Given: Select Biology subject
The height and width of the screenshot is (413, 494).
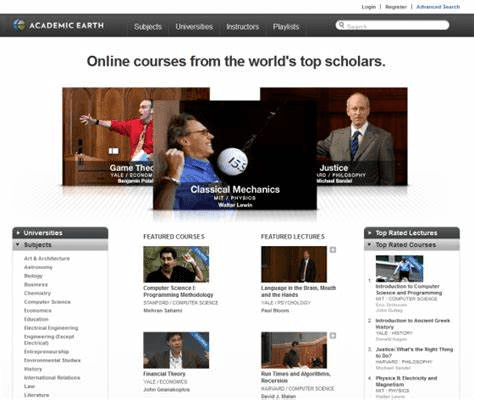Looking at the screenshot, I should [33, 276].
